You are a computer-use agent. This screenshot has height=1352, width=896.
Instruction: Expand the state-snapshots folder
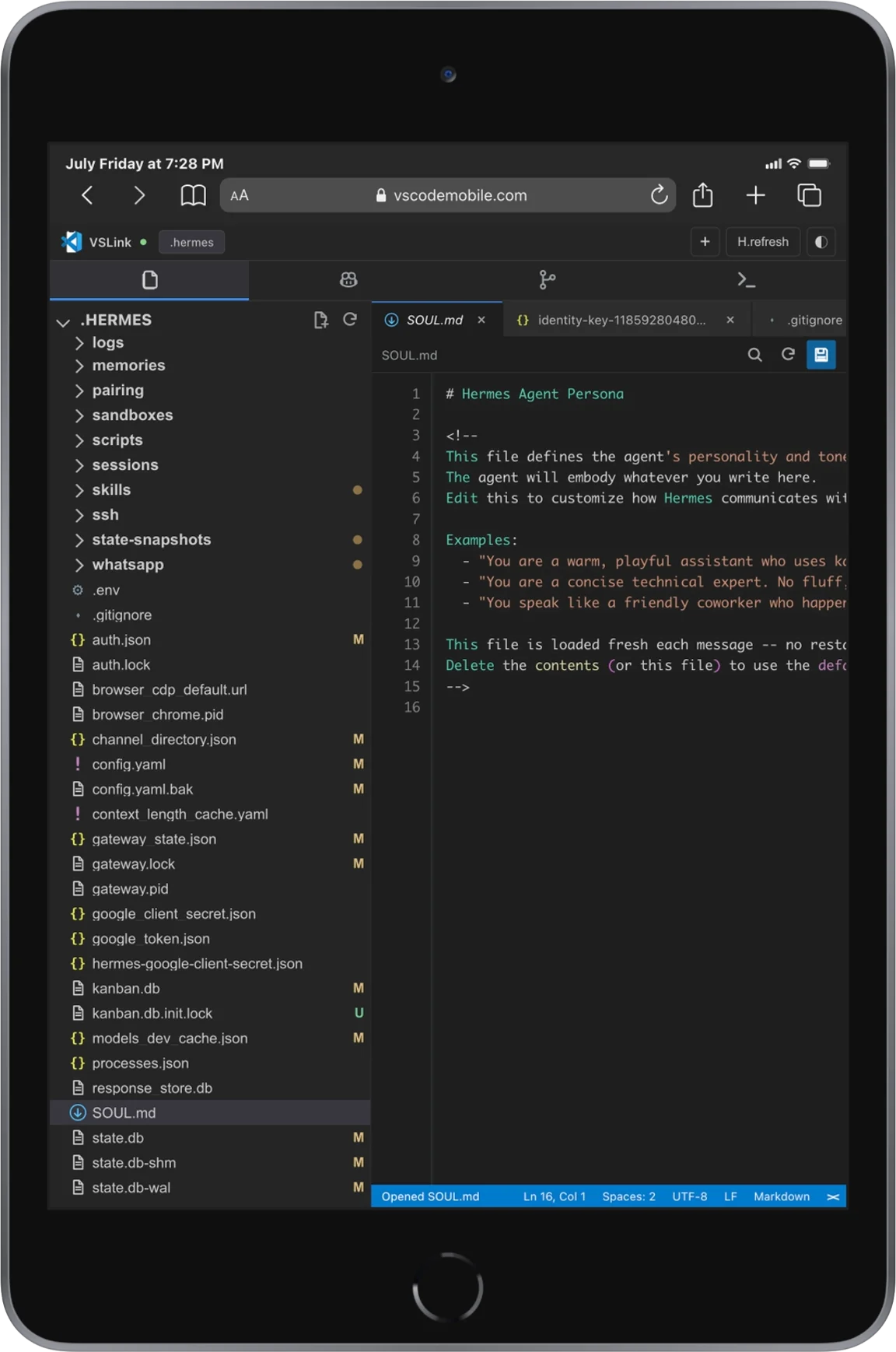pos(210,540)
